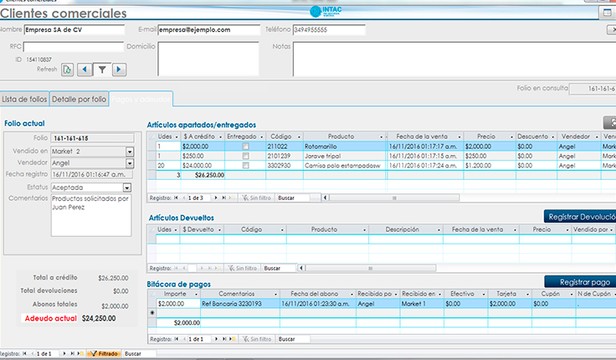This screenshot has width=616, height=360.
Task: Click the Nombre field with Empresa SA de CV
Action: click(x=74, y=30)
